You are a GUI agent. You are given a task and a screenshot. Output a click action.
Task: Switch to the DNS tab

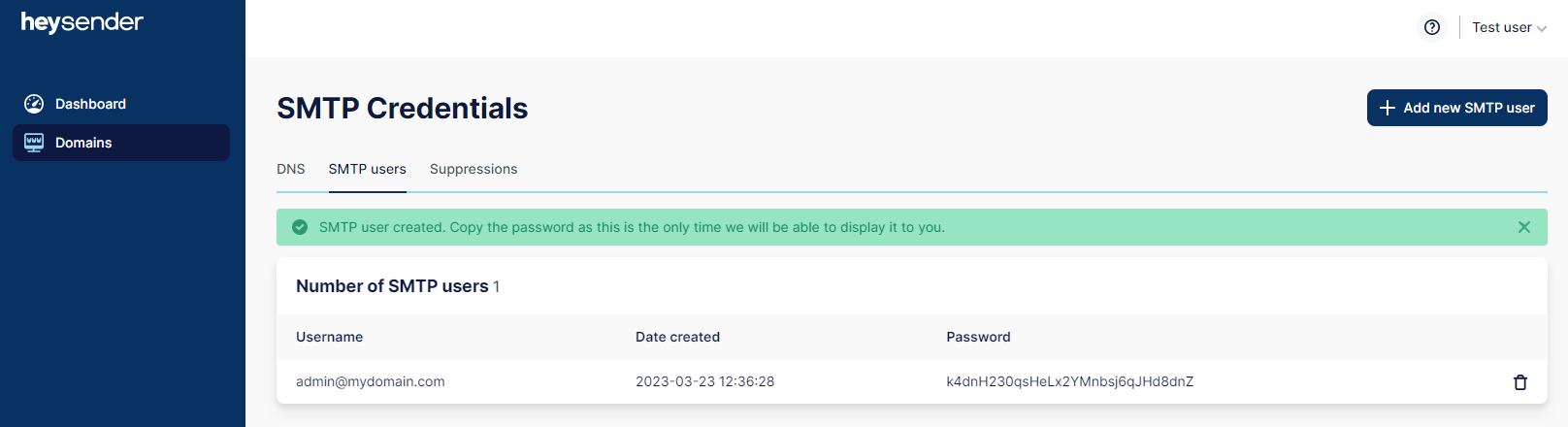tap(291, 169)
